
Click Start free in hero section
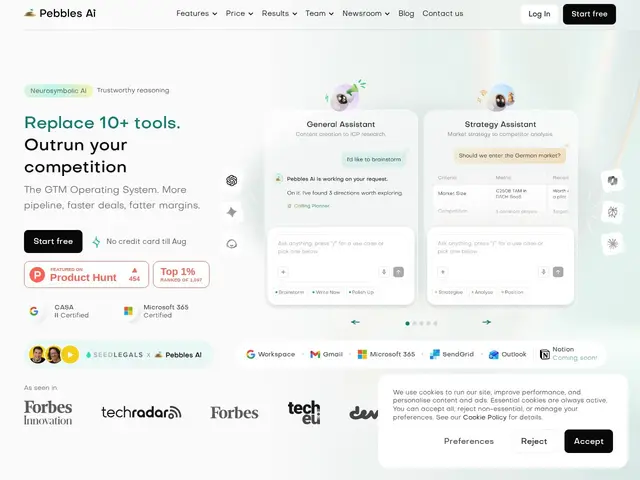point(53,241)
